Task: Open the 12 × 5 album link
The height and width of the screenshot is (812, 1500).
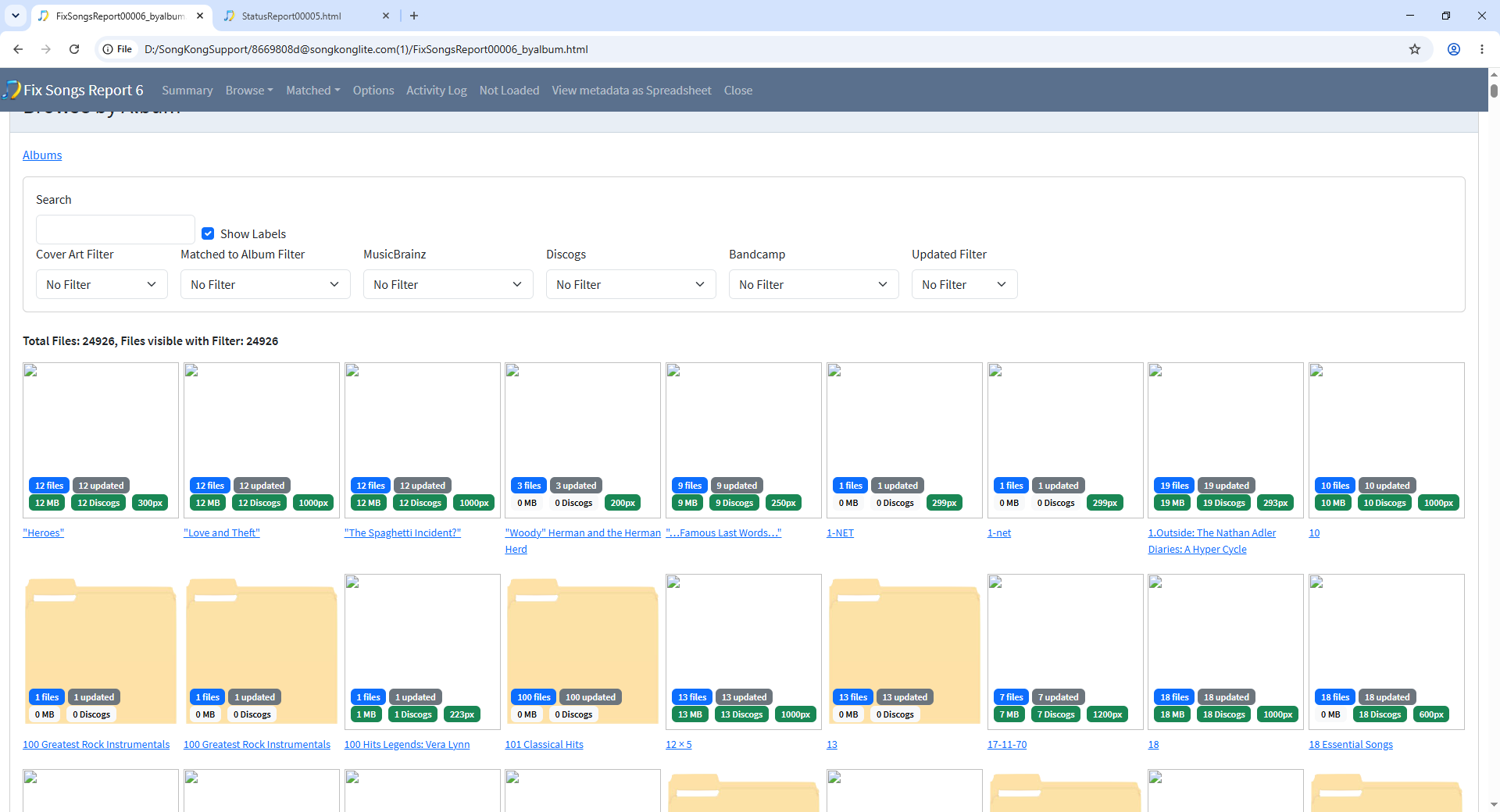Action: pos(679,745)
